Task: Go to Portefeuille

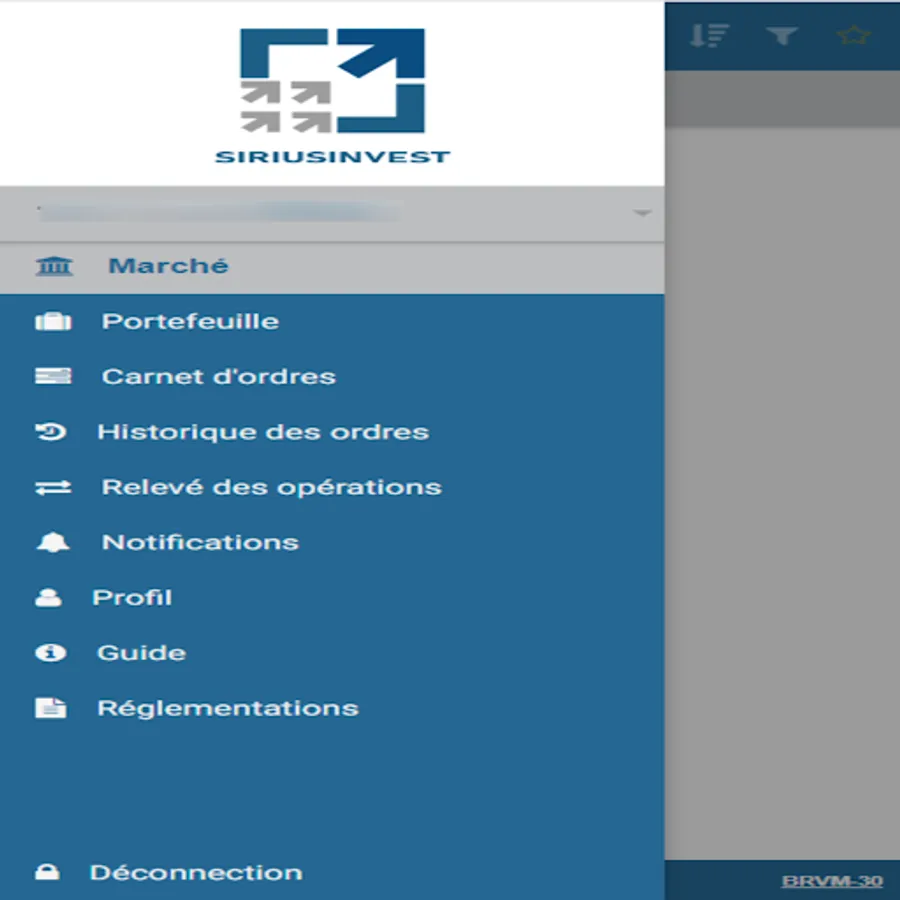Action: coord(190,321)
